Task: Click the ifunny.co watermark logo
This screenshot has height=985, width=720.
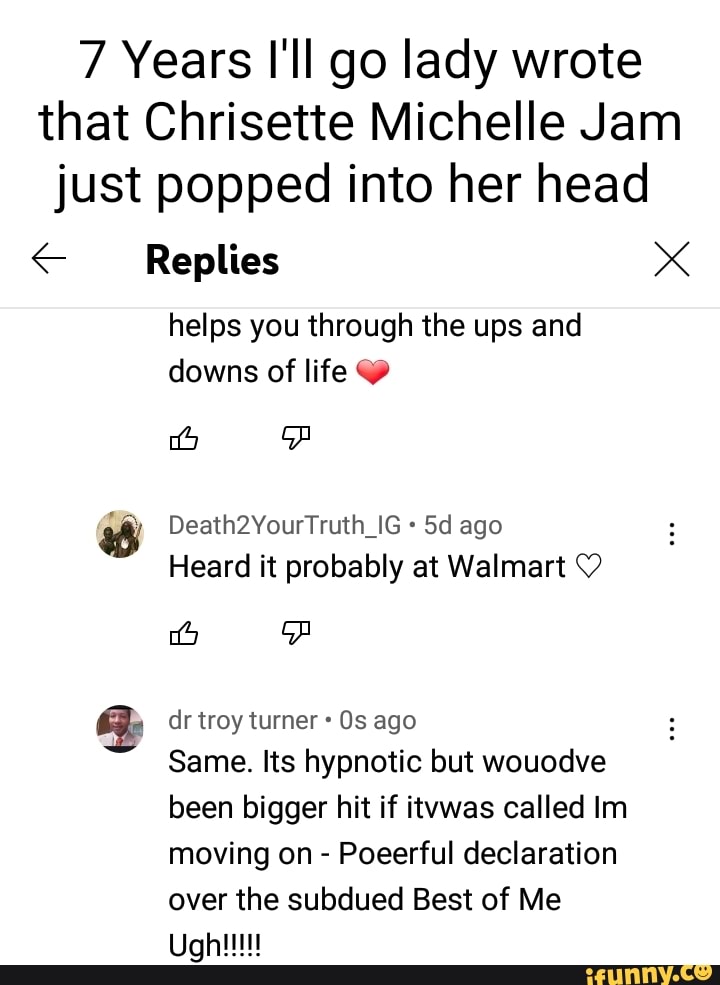Action: (648, 974)
